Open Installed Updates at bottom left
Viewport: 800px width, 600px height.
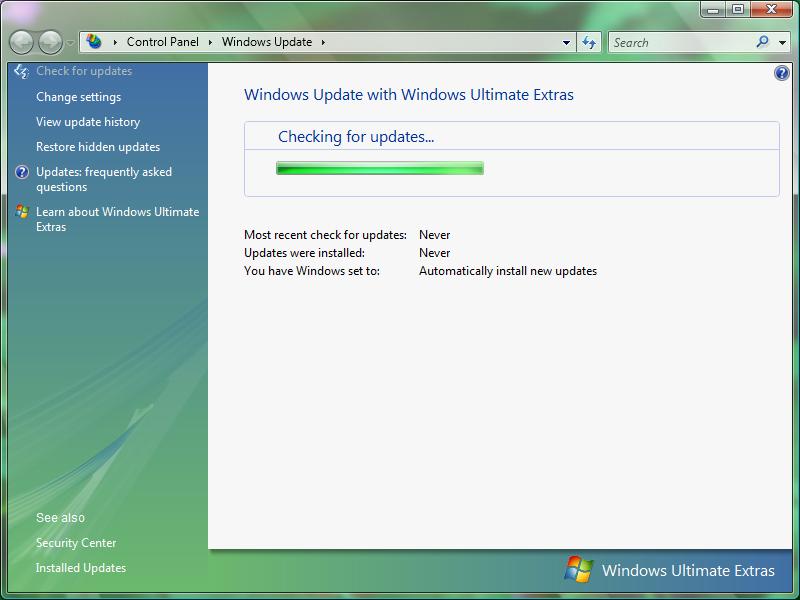click(80, 568)
